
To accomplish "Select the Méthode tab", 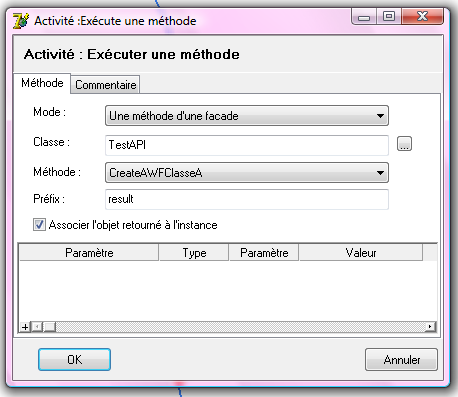I will click(42, 83).
